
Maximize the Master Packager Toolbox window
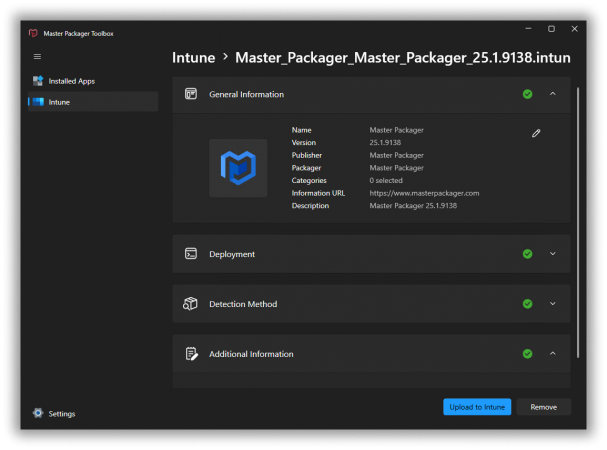(x=551, y=29)
